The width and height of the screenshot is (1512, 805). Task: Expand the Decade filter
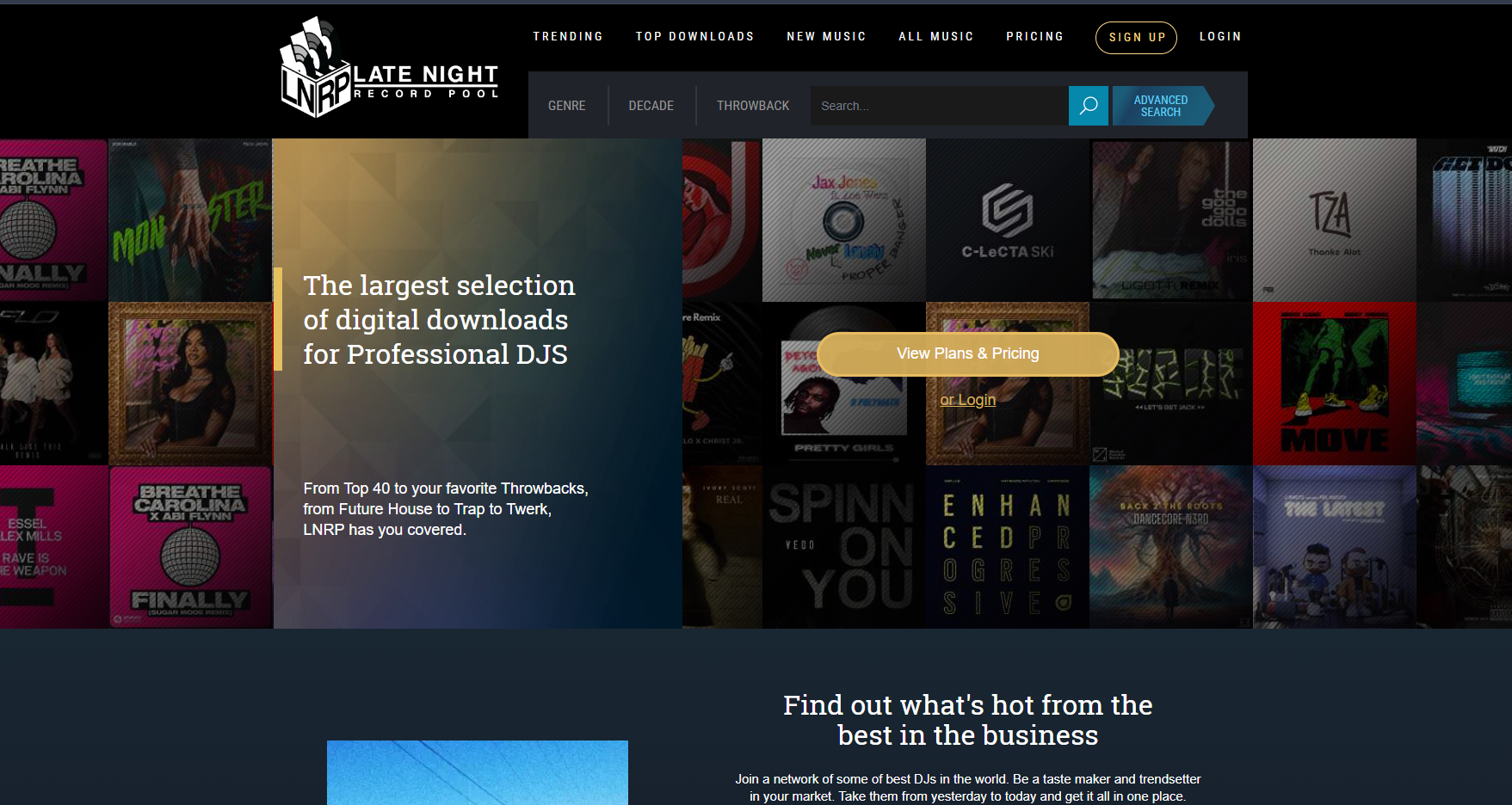[651, 106]
